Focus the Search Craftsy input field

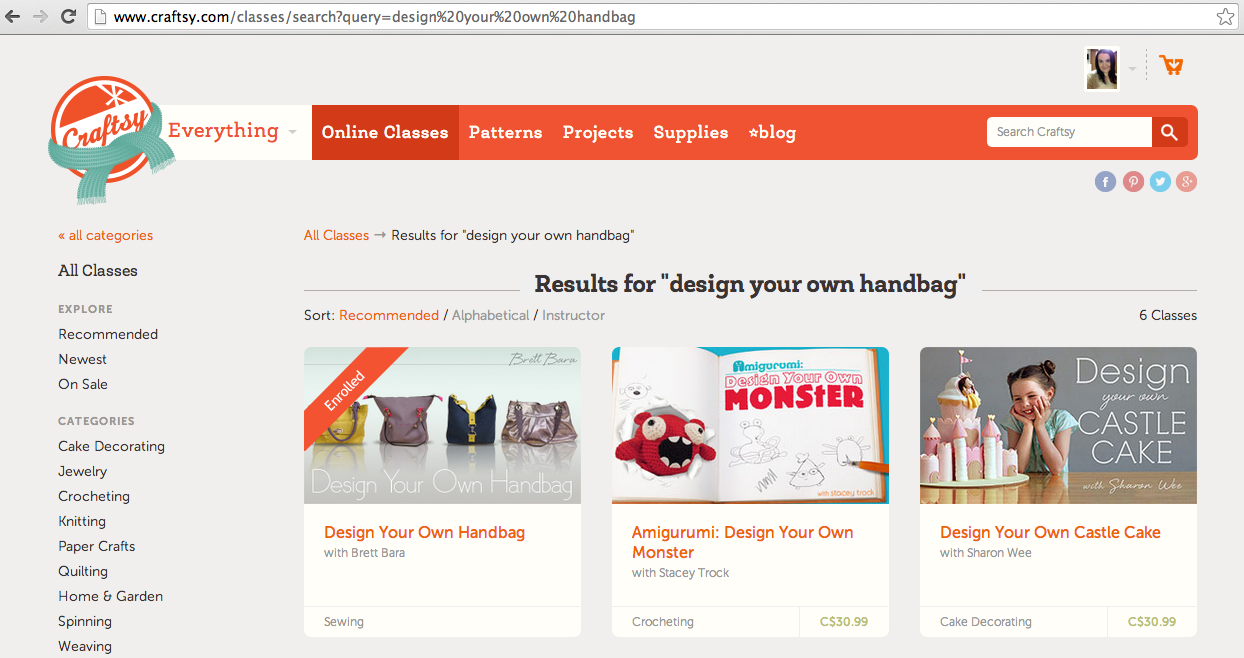pos(1069,132)
